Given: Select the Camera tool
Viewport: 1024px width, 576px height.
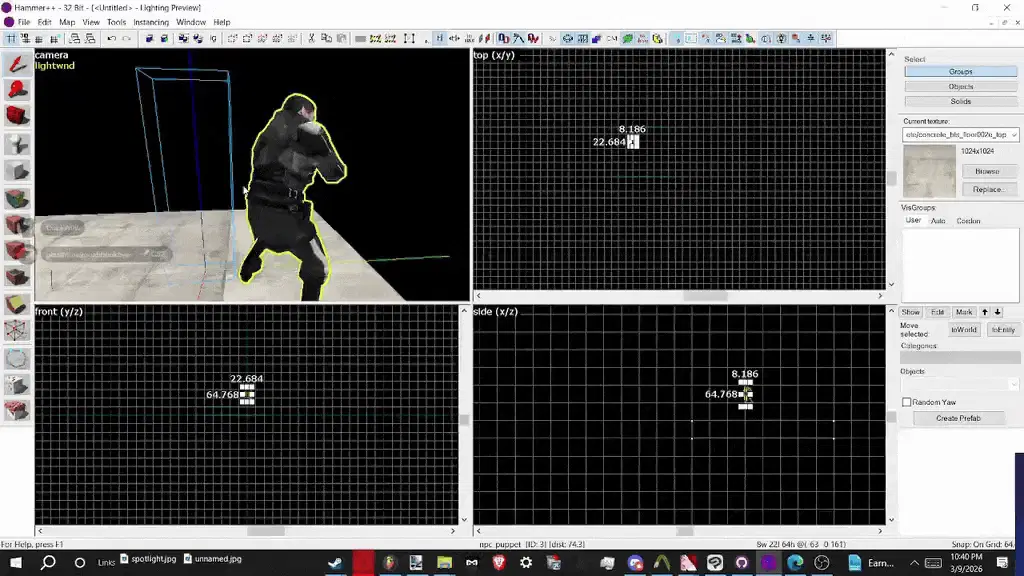Looking at the screenshot, I should point(18,116).
